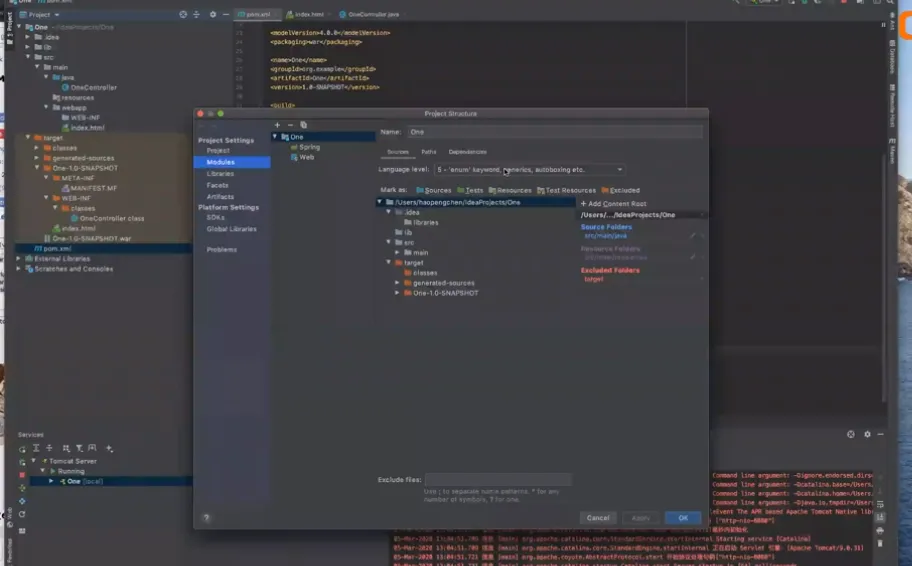Switch to the Sources tab
Viewport: 912px width, 566px height.
coord(398,152)
